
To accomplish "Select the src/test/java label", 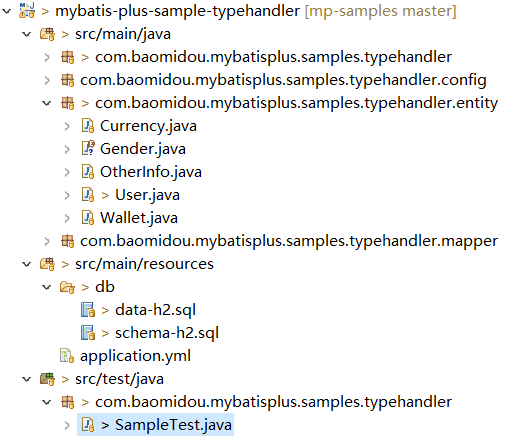I will 119,379.
